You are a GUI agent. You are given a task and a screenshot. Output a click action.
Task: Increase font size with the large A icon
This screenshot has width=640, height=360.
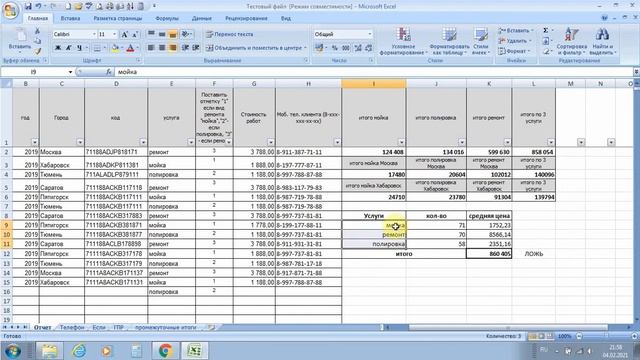(x=125, y=34)
